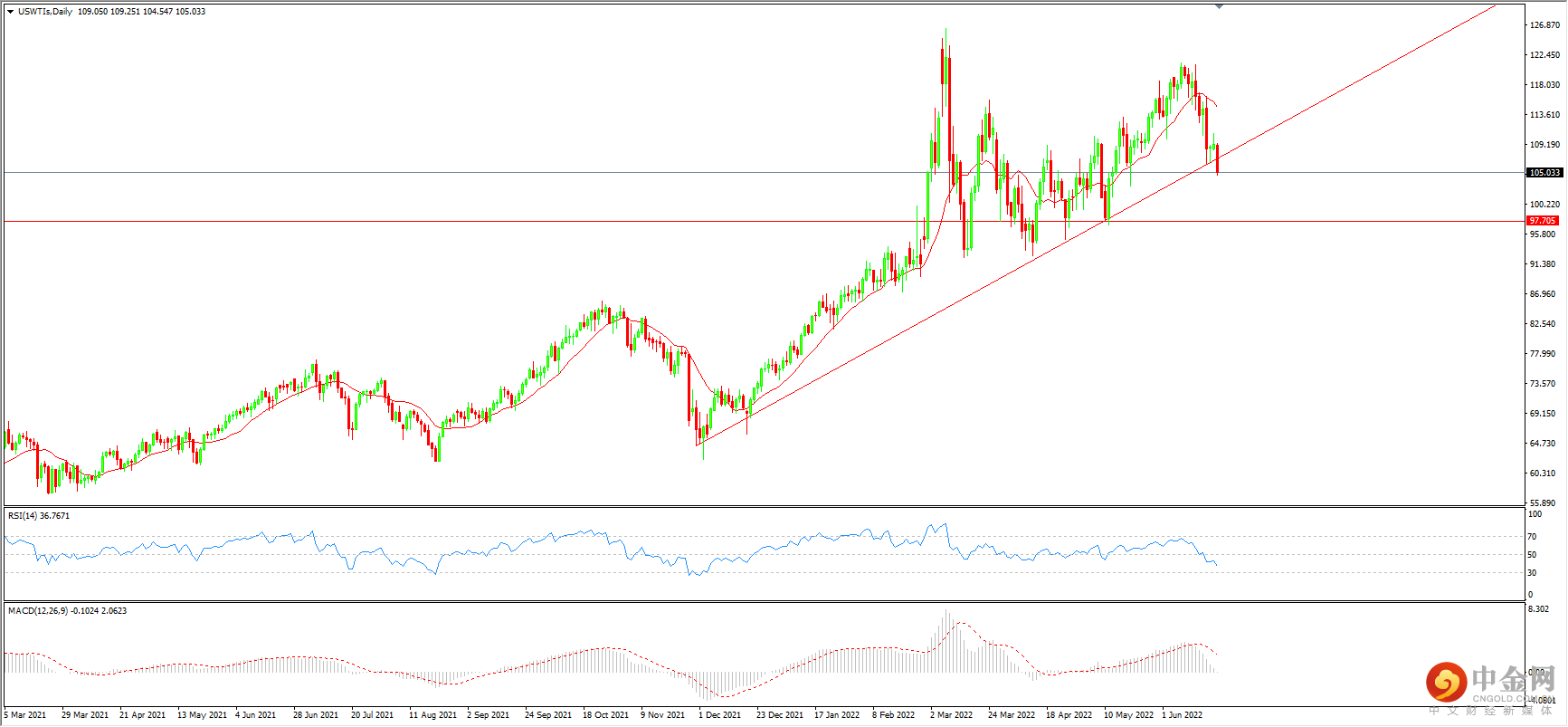Click the black 105.033 current price tag
Viewport: 1568px width, 727px height.
[x=1544, y=173]
